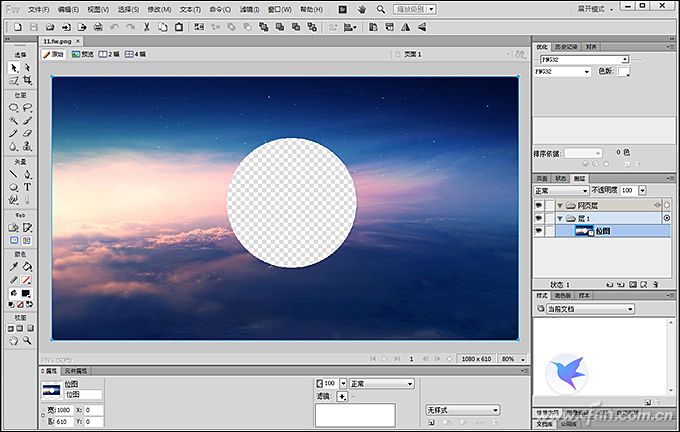The image size is (680, 432).
Task: Select the Line tool
Action: [x=14, y=174]
